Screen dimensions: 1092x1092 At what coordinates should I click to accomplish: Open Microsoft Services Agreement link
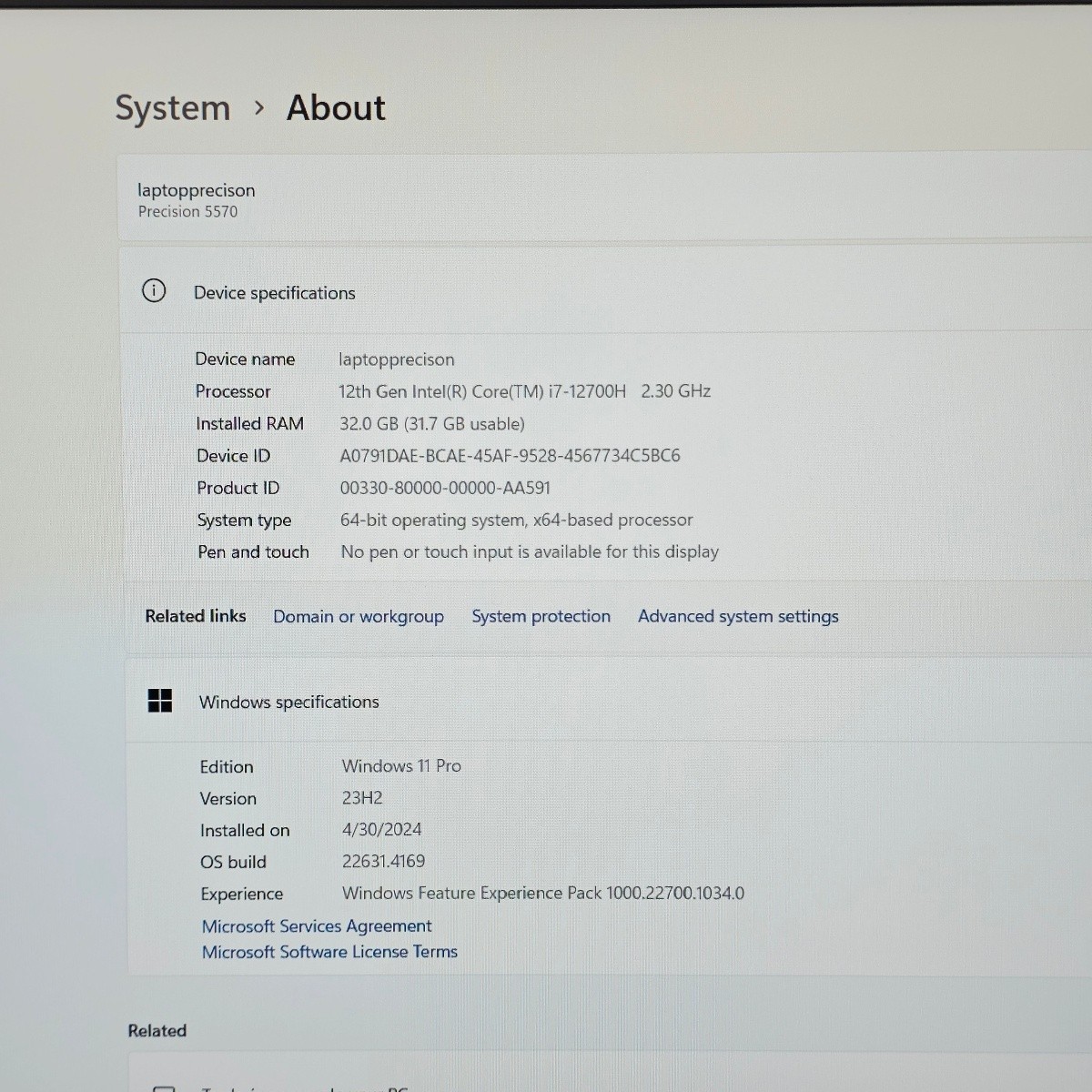coord(317,926)
